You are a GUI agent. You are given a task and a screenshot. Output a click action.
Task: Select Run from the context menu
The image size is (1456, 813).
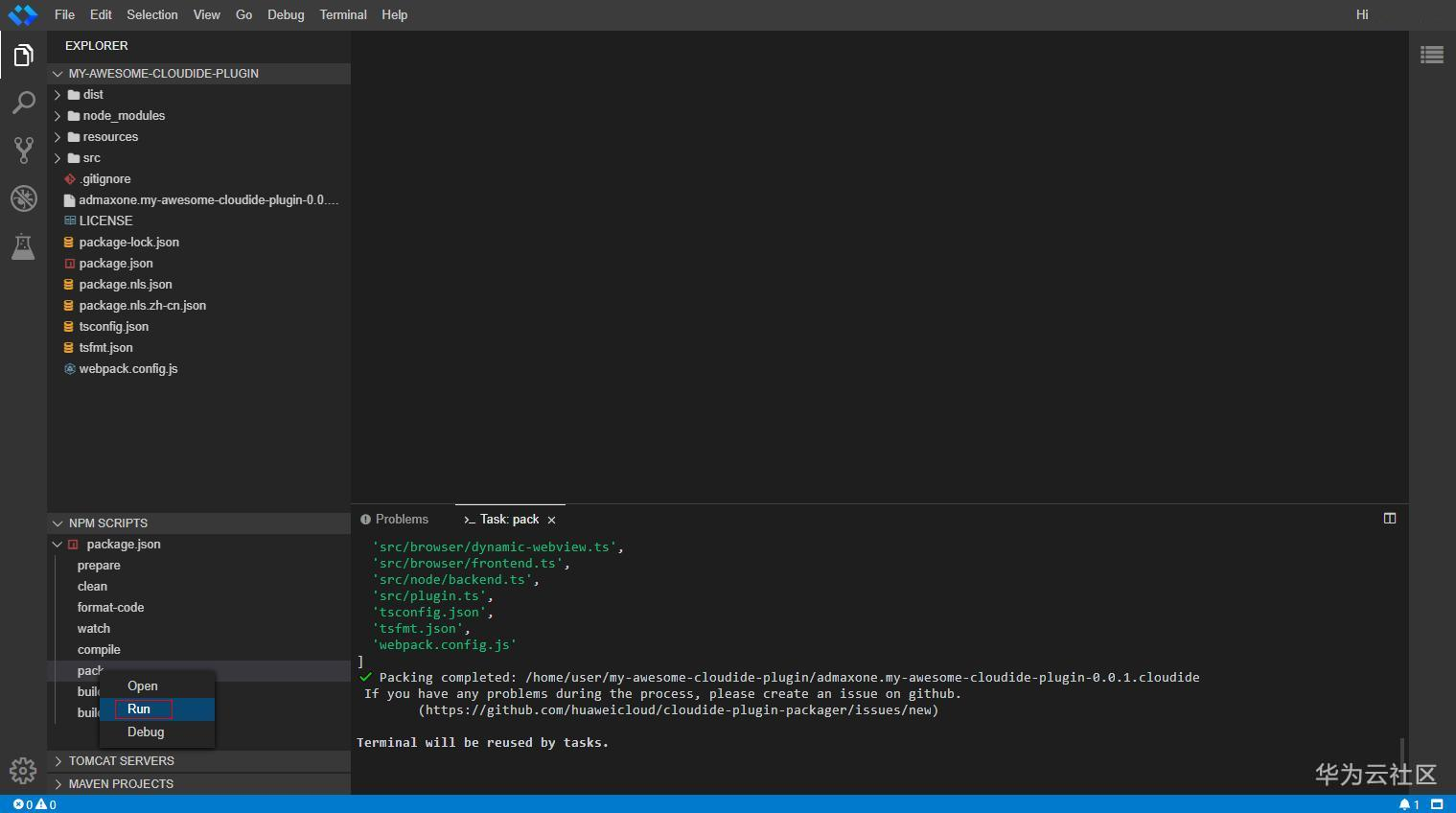tap(140, 708)
